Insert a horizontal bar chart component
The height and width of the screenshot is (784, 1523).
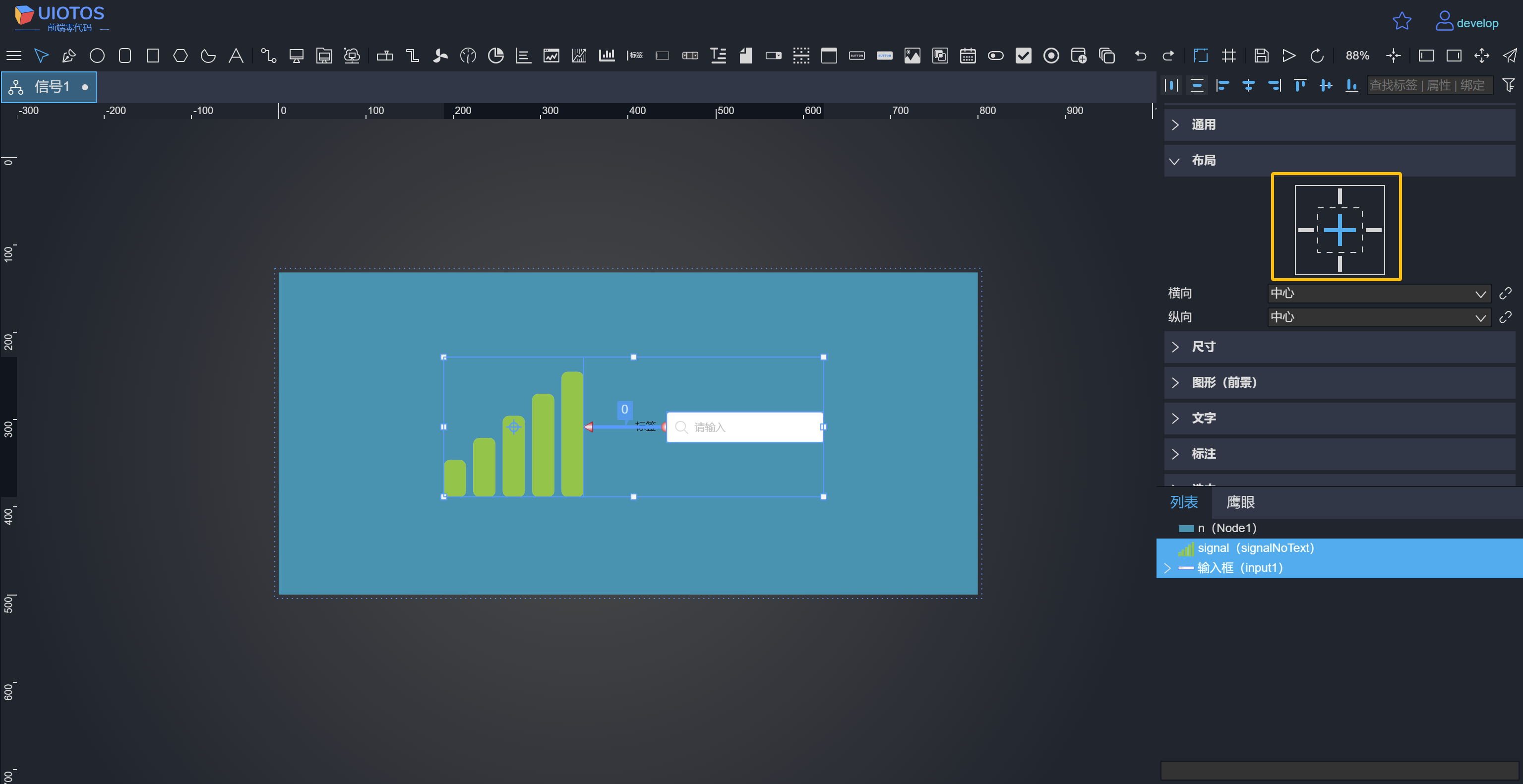(x=523, y=56)
